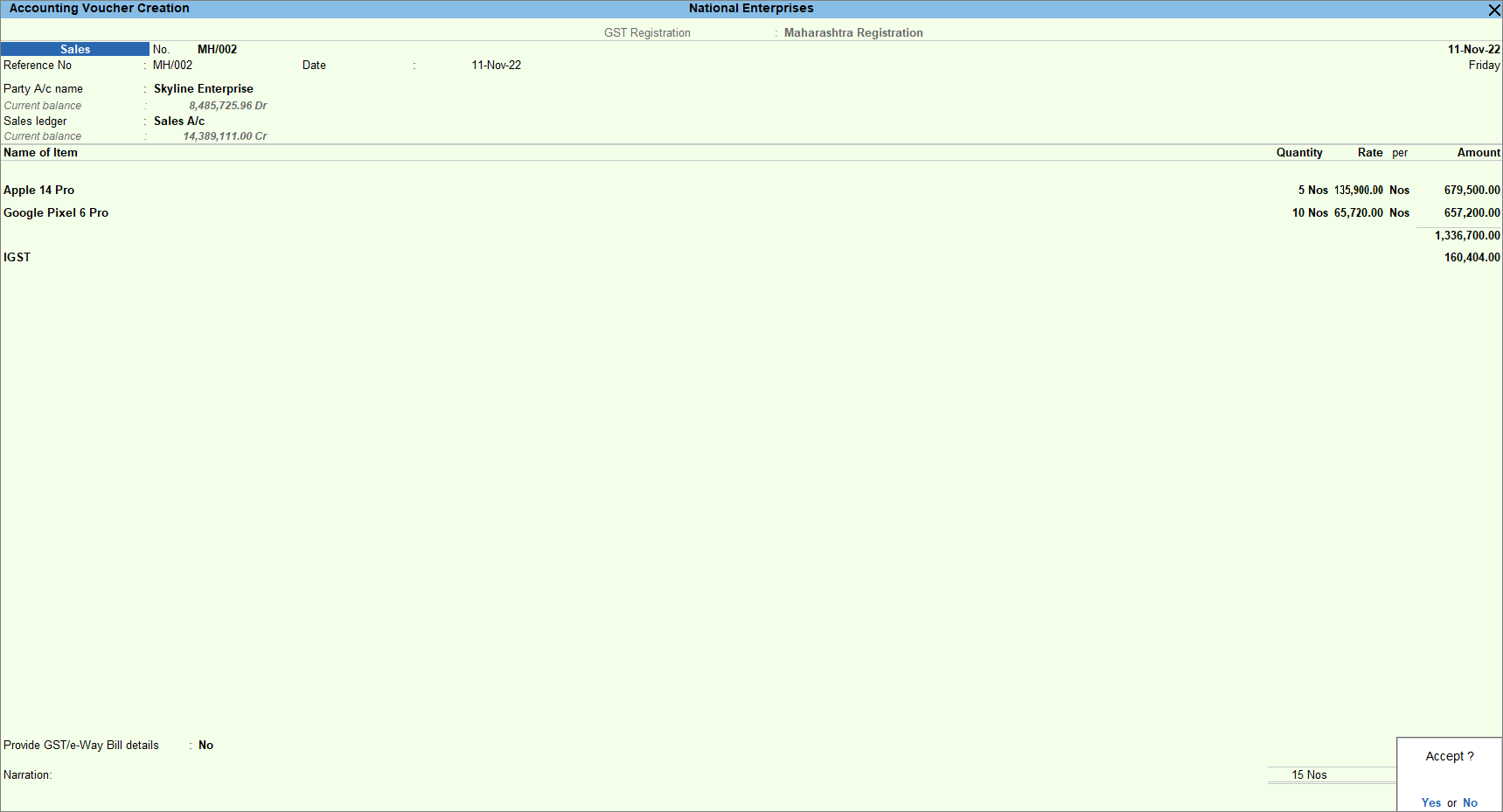This screenshot has height=812, width=1503.
Task: Click the IGST amount 160,404.00
Action: pos(1472,257)
